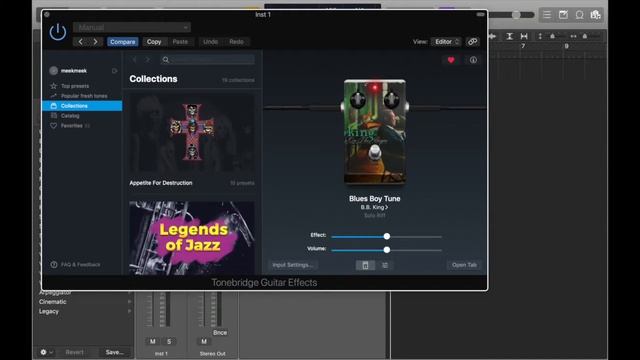The width and height of the screenshot is (640, 360).
Task: Open Popular fresh tones in sidebar
Action: tap(84, 96)
